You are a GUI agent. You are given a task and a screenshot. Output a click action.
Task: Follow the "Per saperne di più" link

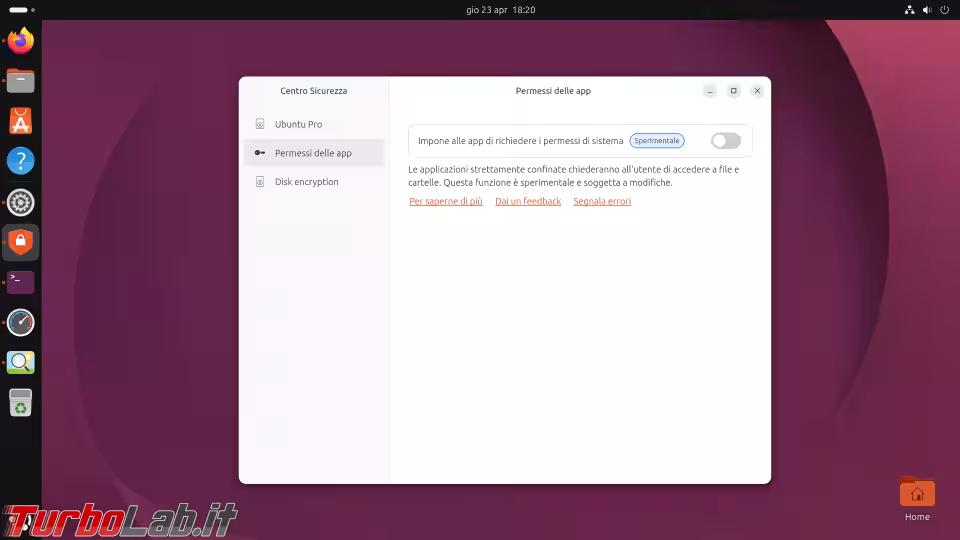pyautogui.click(x=446, y=202)
